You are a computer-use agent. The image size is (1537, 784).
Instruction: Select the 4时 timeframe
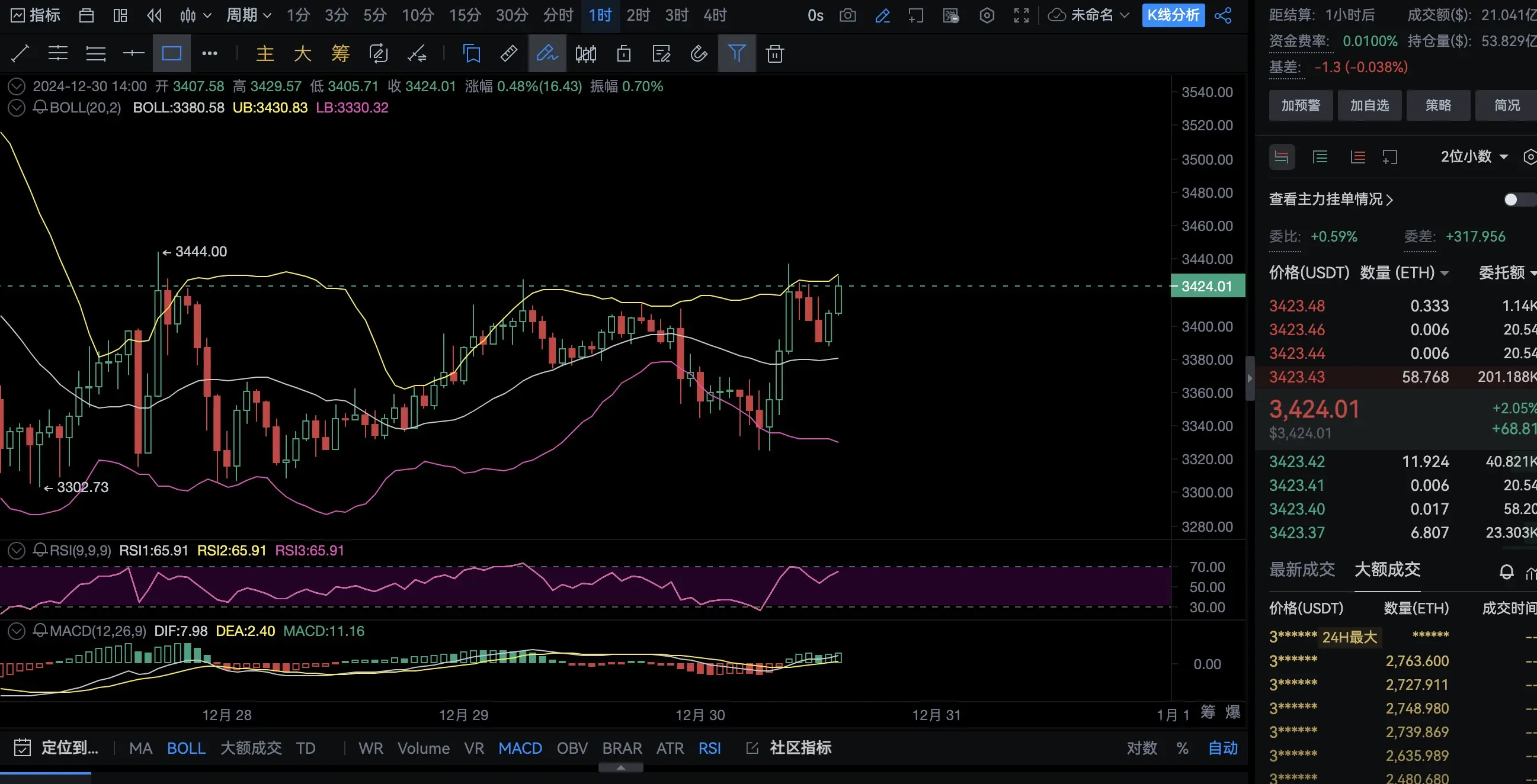click(715, 15)
